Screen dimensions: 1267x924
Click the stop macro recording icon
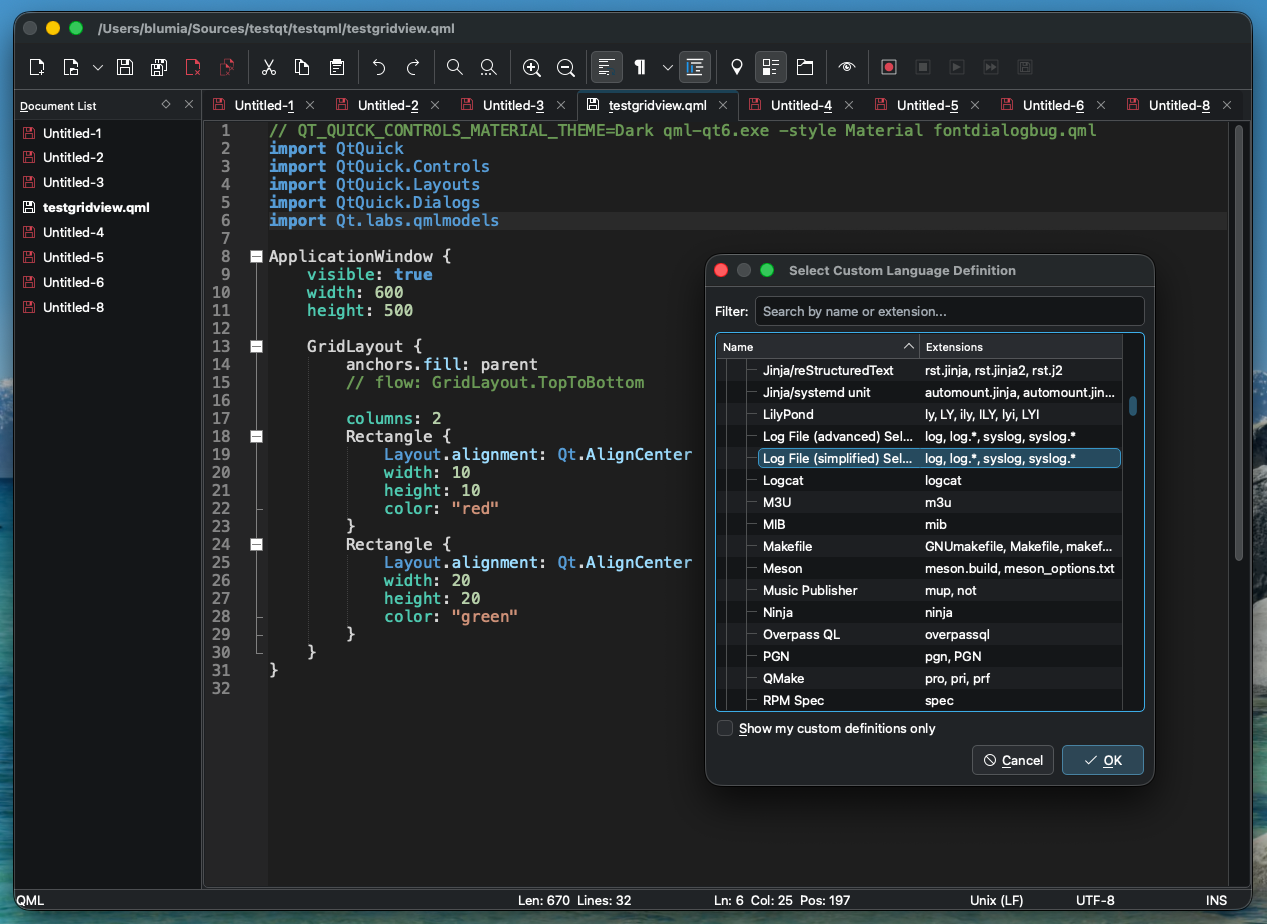click(x=923, y=67)
